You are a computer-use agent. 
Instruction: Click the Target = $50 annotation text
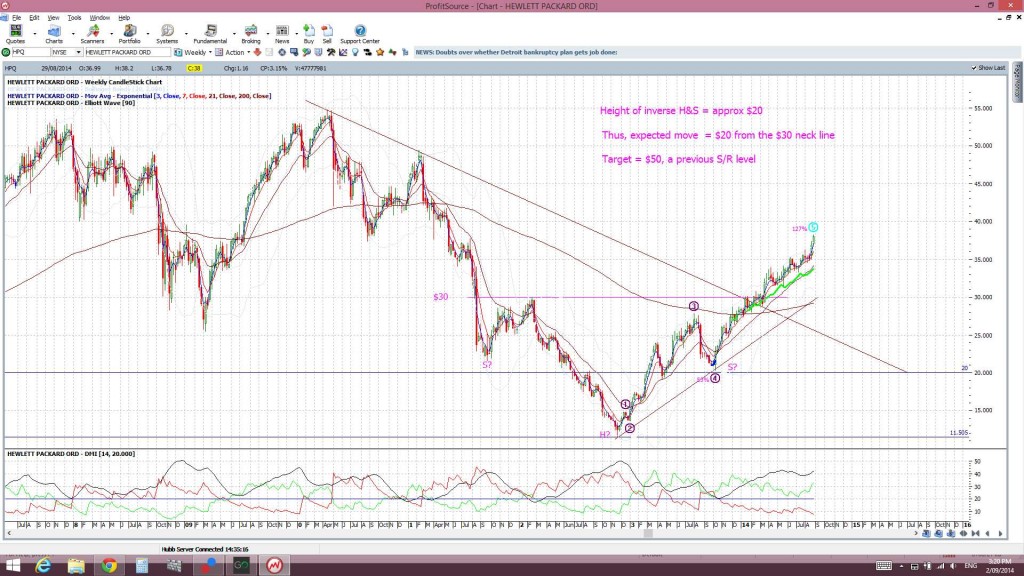click(x=679, y=159)
